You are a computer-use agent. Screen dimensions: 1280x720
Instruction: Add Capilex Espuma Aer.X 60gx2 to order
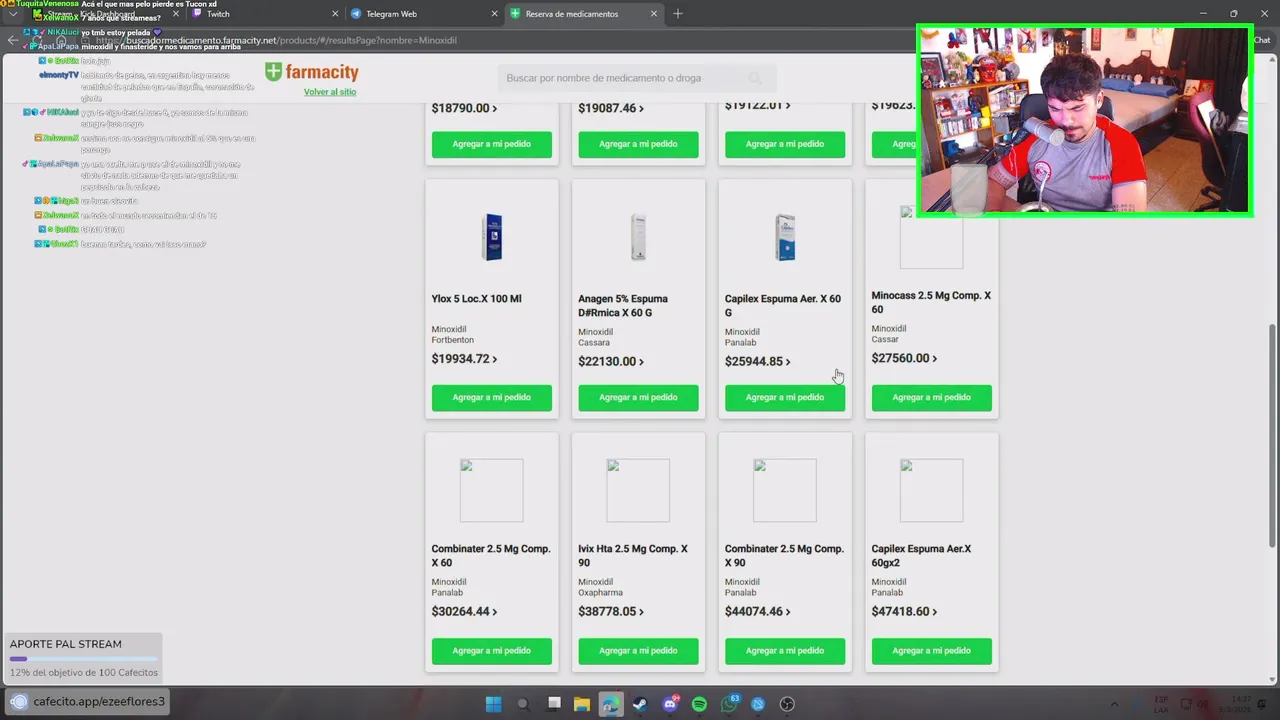[932, 650]
